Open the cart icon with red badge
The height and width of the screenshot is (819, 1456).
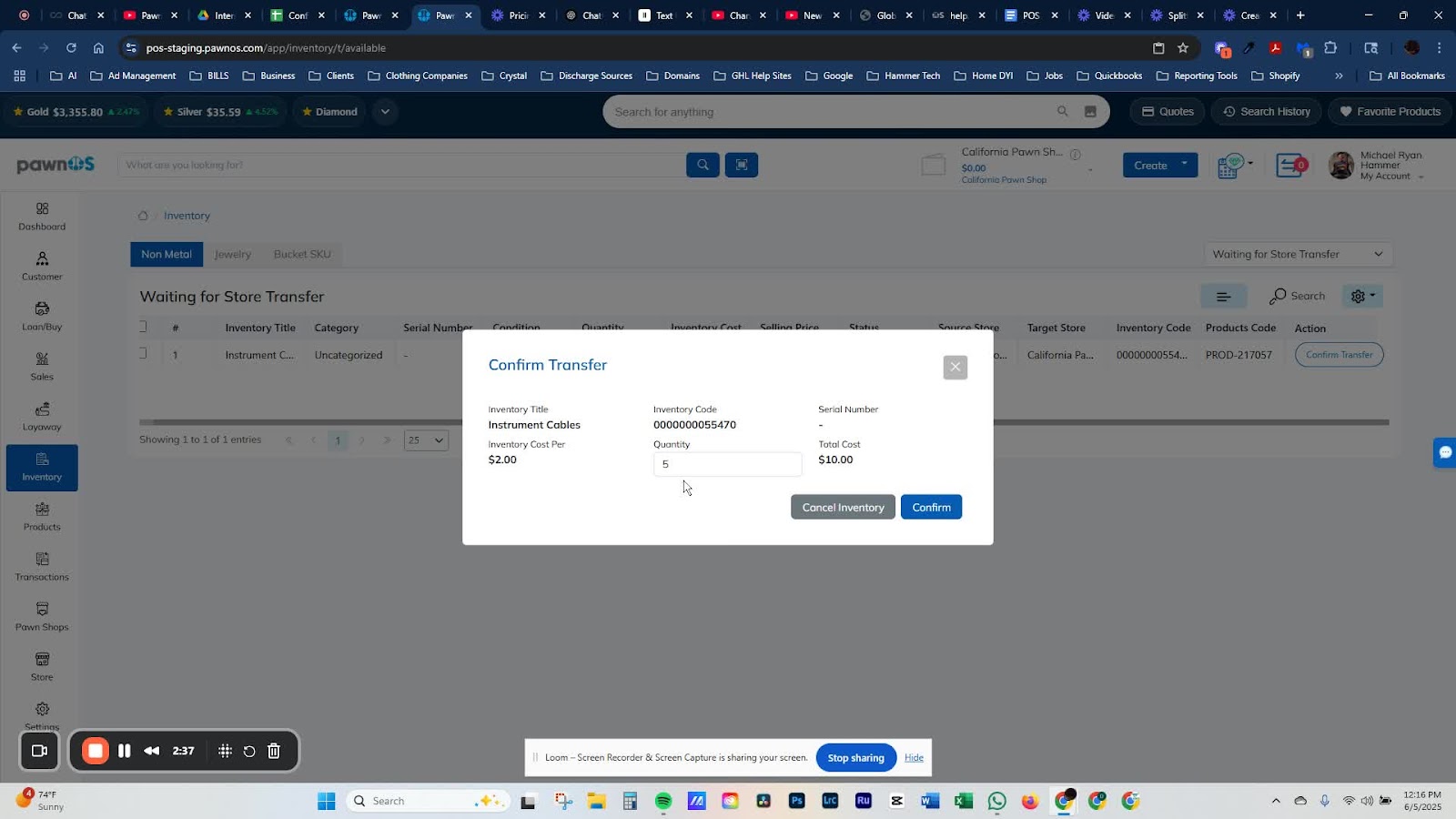pos(1290,166)
